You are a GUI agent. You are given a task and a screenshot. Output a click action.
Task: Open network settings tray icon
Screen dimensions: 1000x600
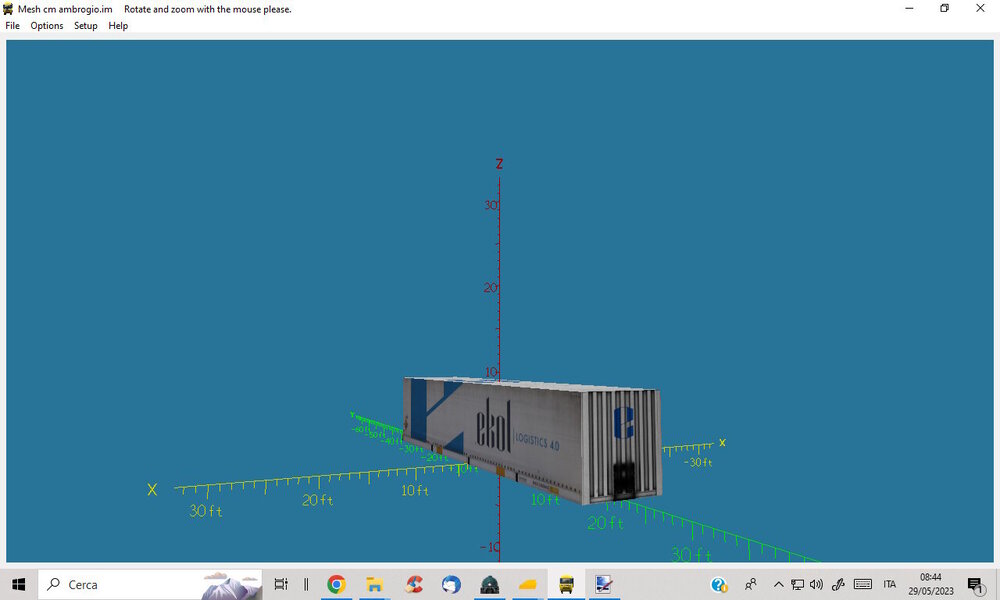[x=797, y=584]
